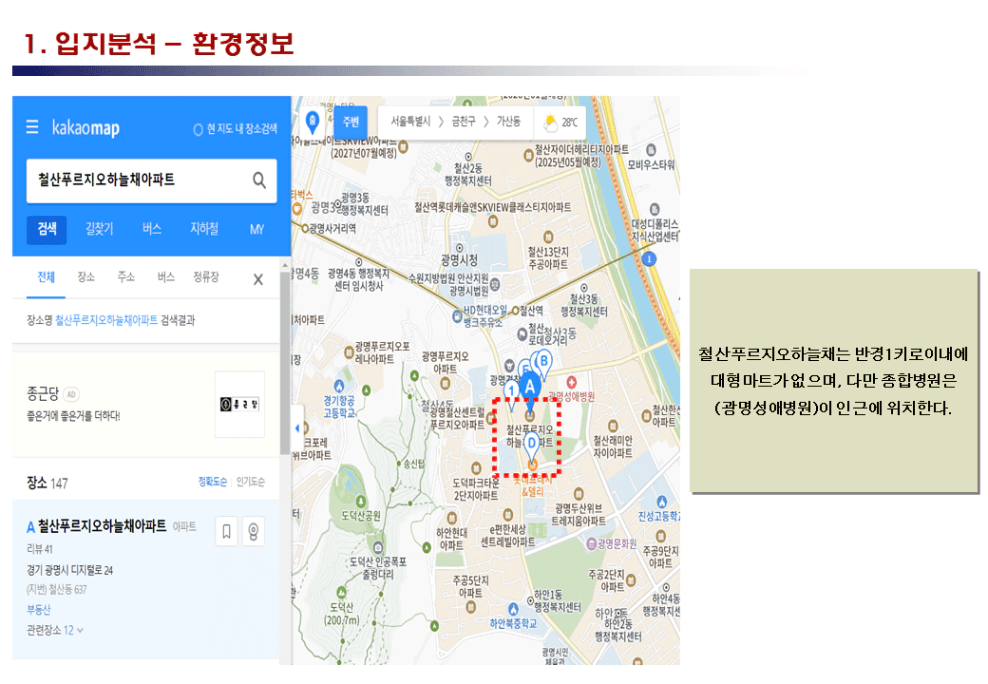
Task: Select the 버스 filter beside 정류장
Action: 166,277
